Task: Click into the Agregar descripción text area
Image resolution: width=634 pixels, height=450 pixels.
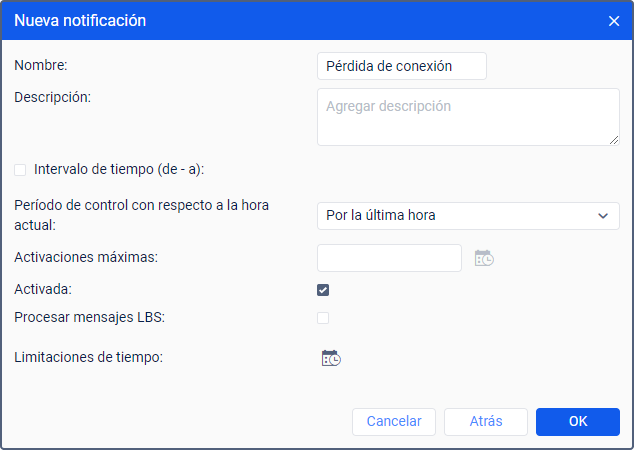Action: pyautogui.click(x=468, y=117)
